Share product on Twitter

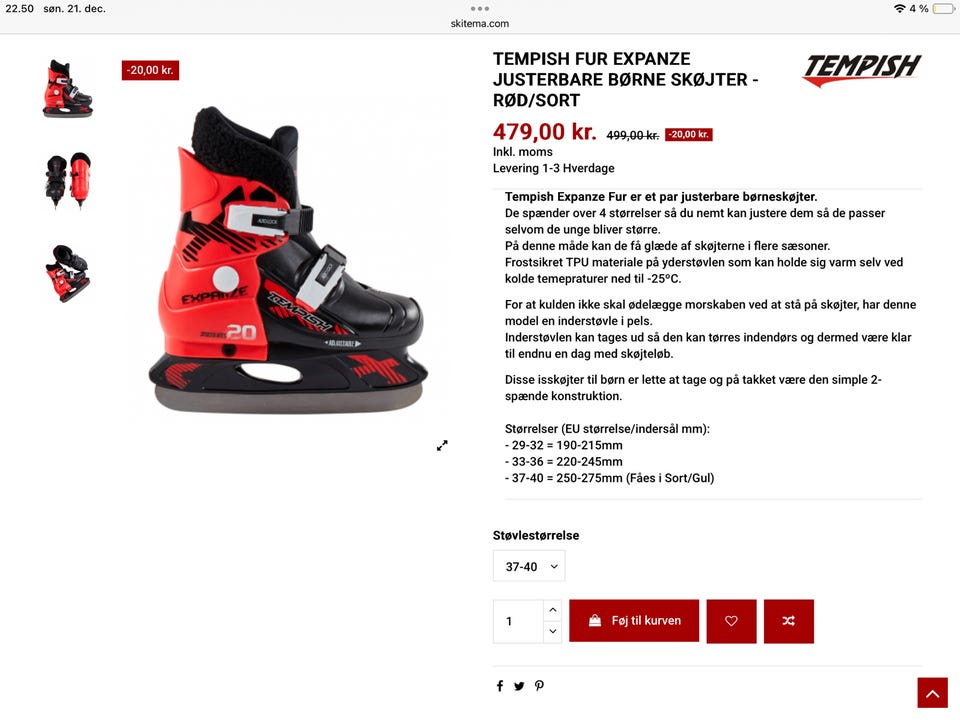(x=519, y=686)
